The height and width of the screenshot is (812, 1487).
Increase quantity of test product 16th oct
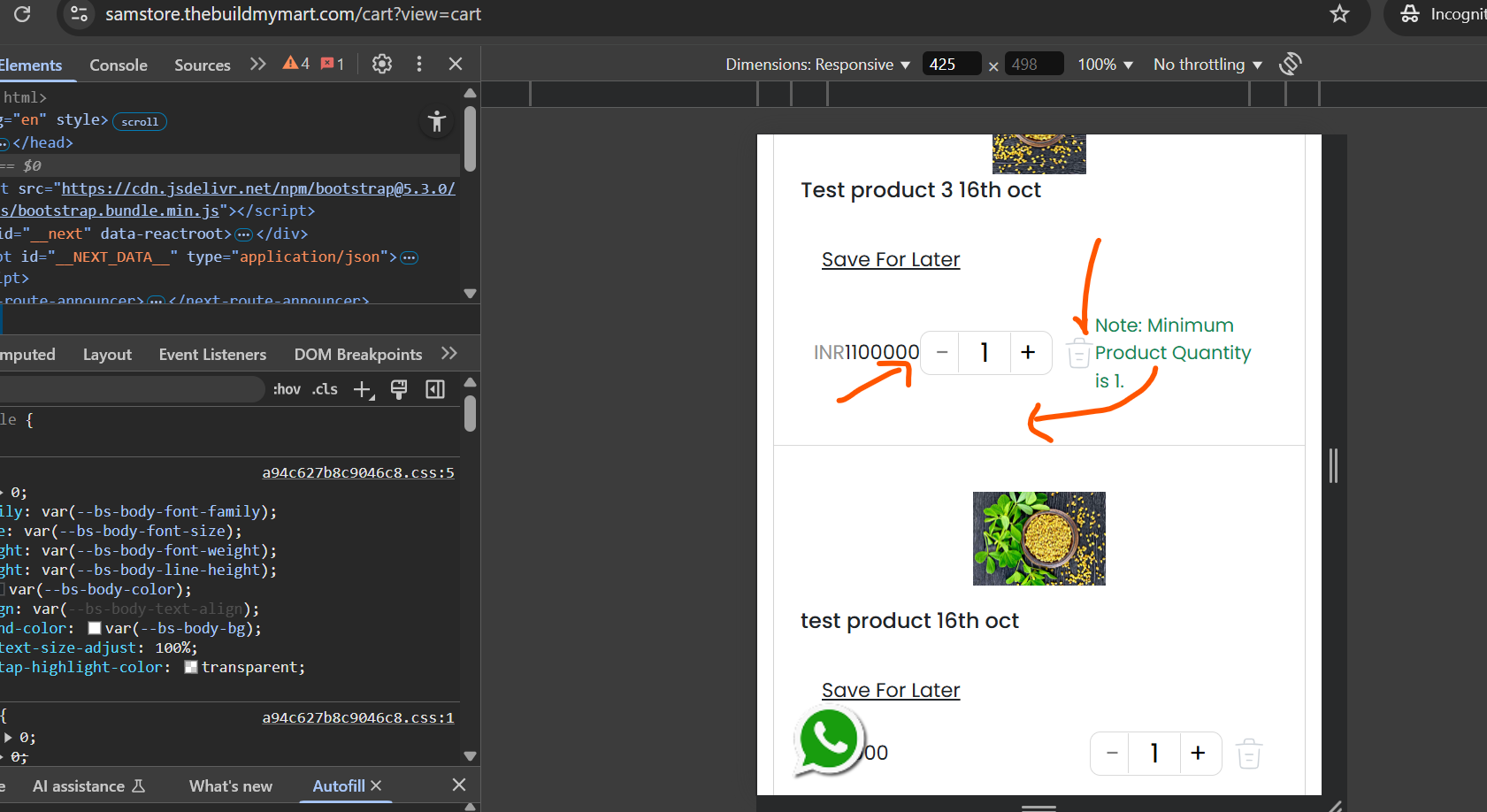pyautogui.click(x=1198, y=753)
